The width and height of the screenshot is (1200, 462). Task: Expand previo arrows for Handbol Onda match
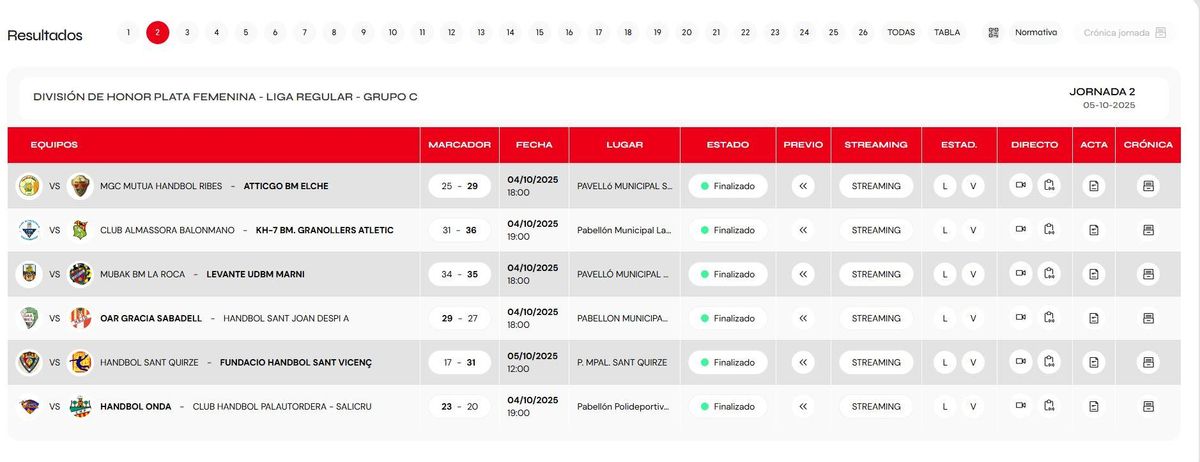[803, 406]
